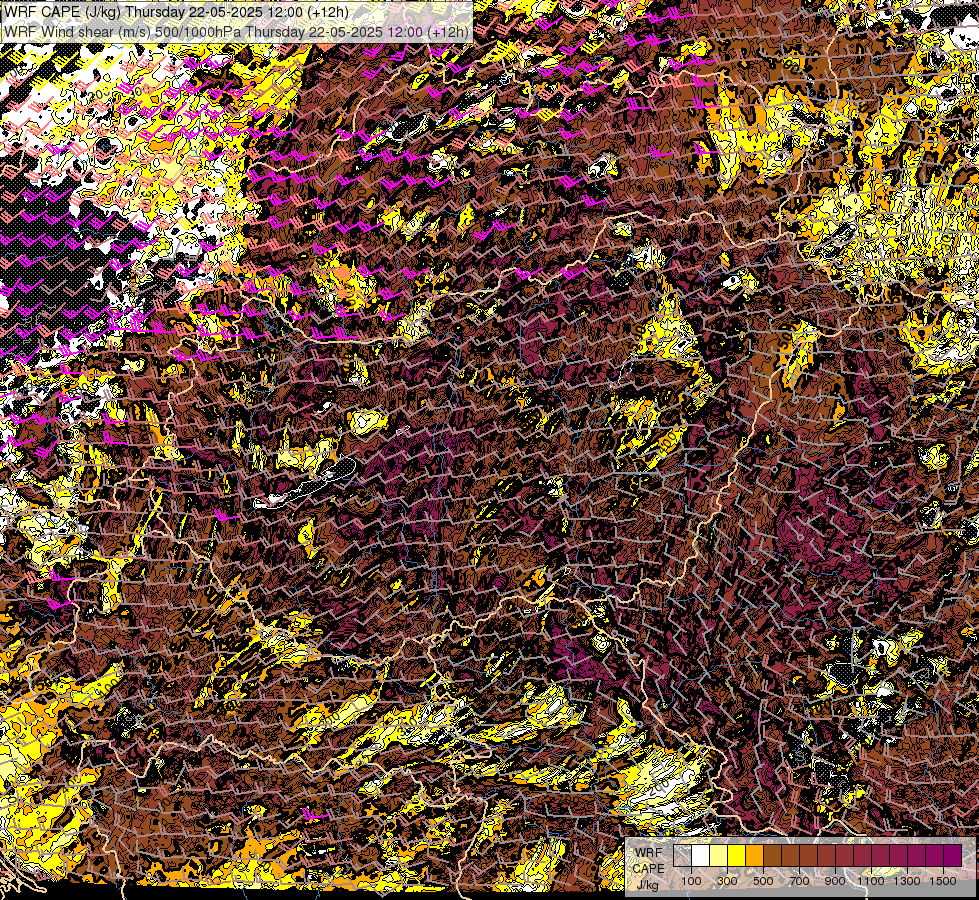Click the white 100–200 J/kg legend swatch
Image resolution: width=979 pixels, height=900 pixels.
pyautogui.click(x=701, y=855)
